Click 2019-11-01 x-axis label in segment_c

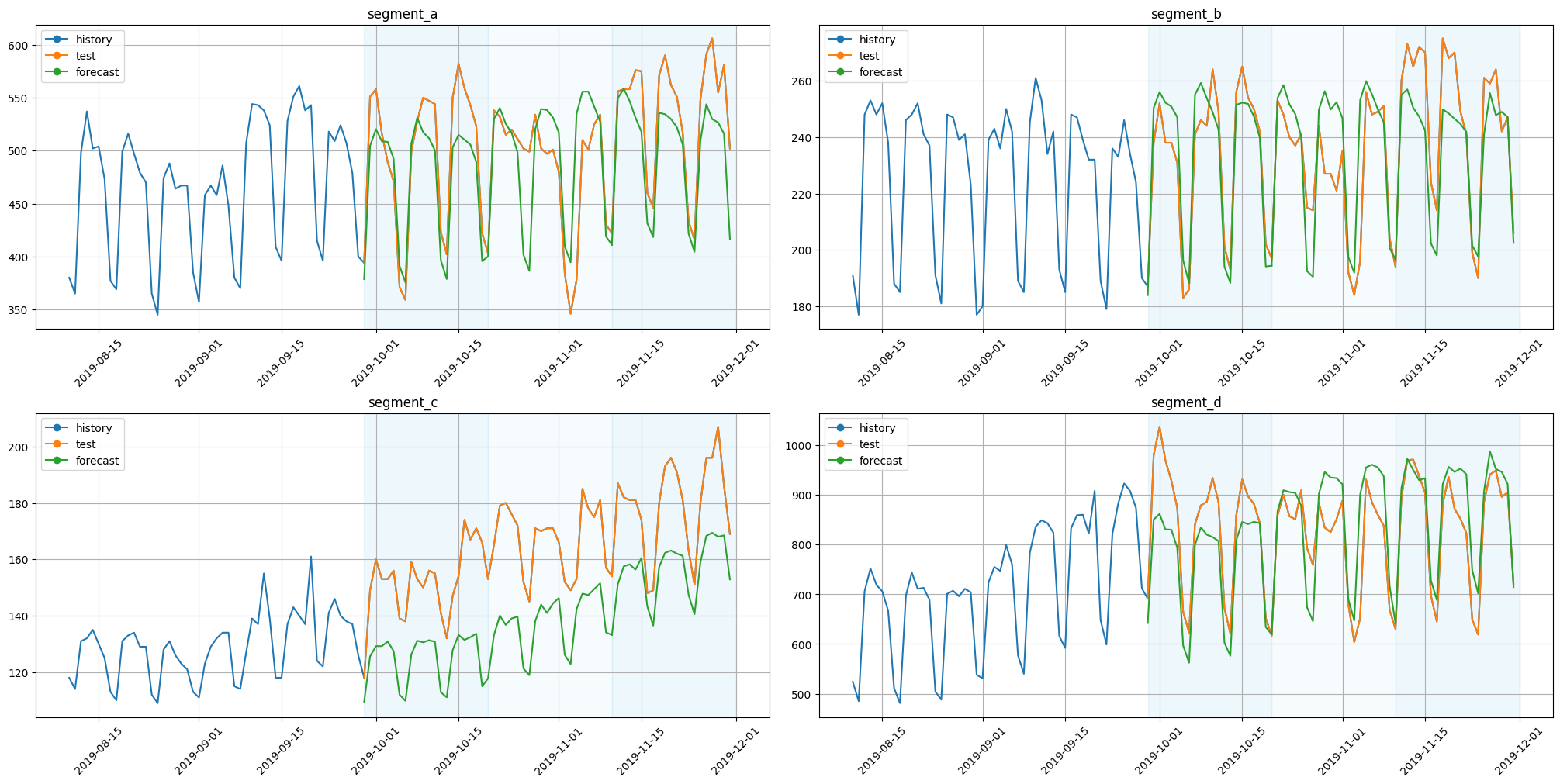click(x=558, y=751)
